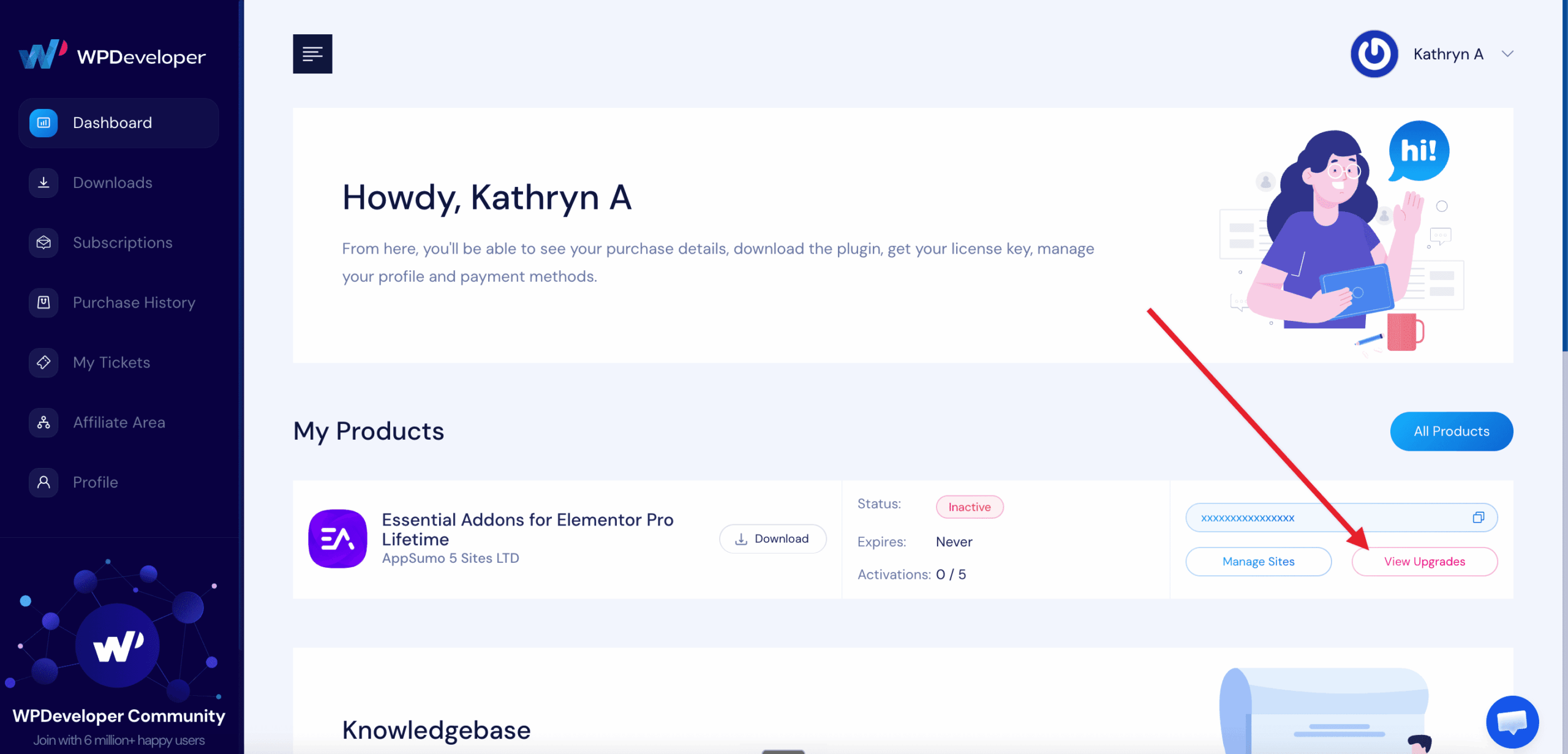
Task: Go to the Affiliate Area menu item
Action: tap(119, 423)
